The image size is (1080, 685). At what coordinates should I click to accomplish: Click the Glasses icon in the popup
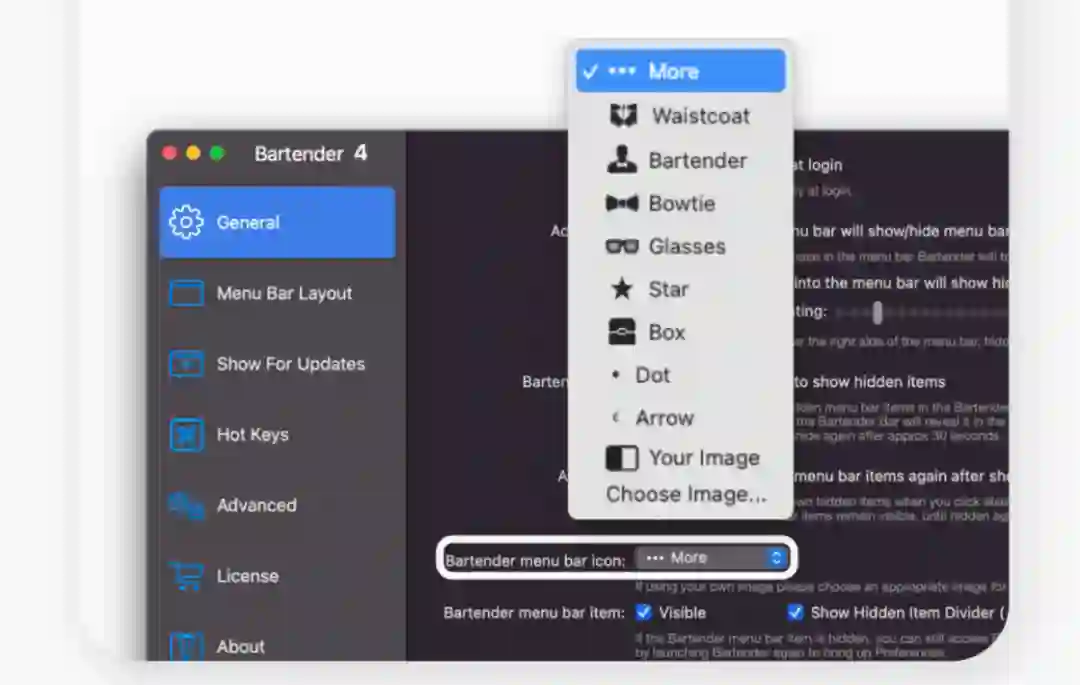622,246
